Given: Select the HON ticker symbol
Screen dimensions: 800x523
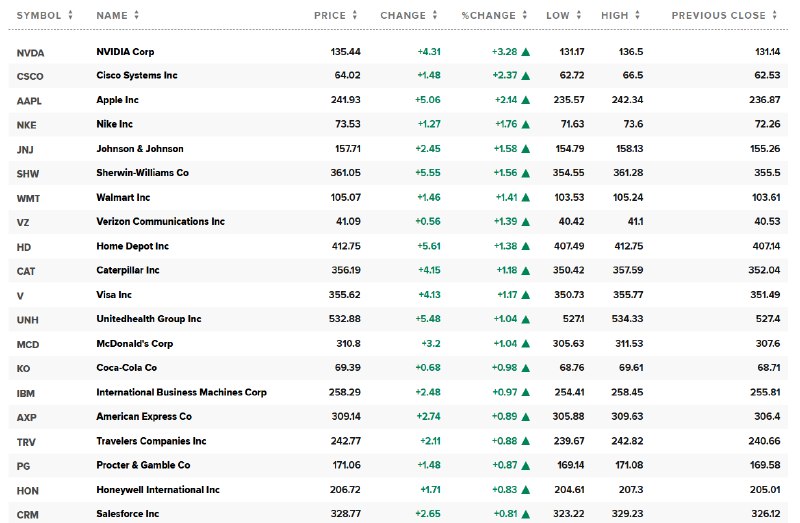Looking at the screenshot, I should (x=28, y=490).
